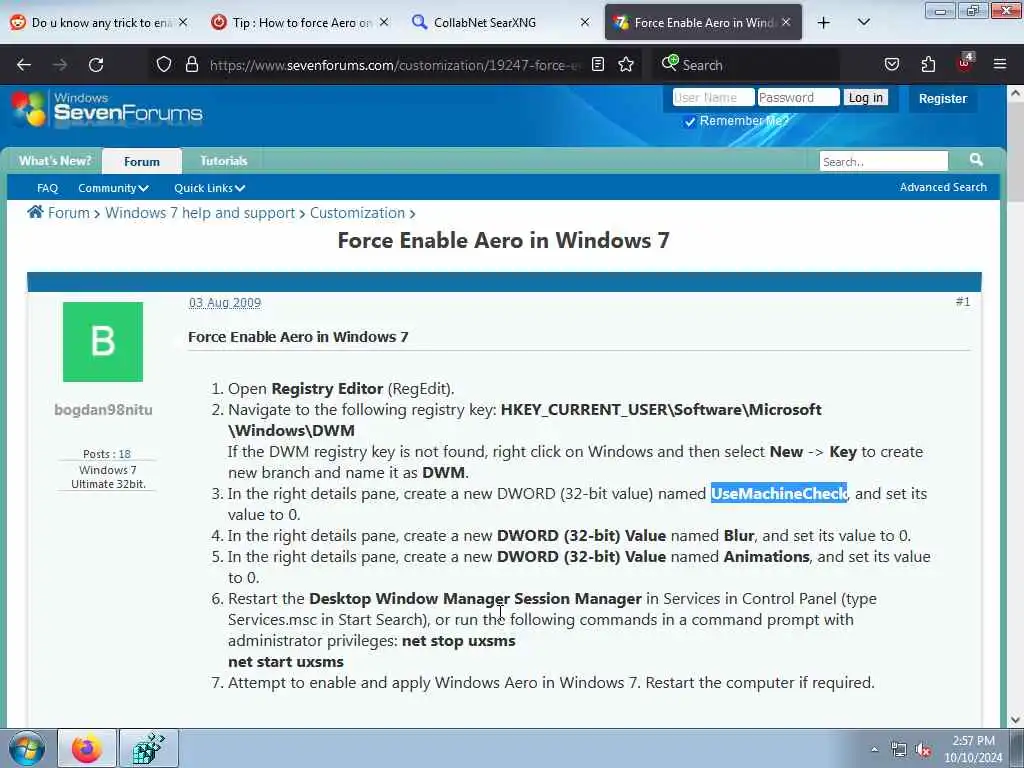Open the What's New? tab
This screenshot has height=768, width=1024.
(55, 161)
